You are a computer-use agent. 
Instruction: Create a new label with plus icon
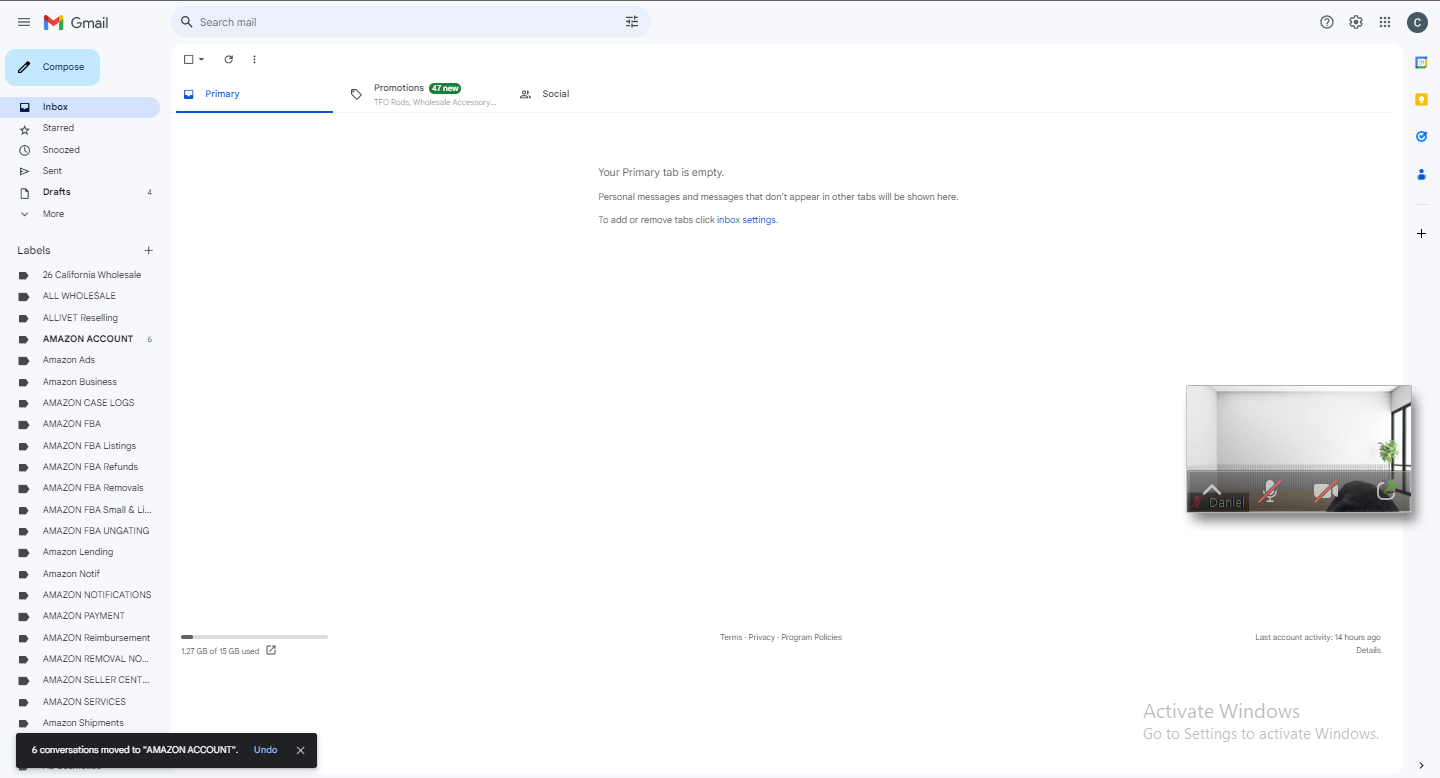click(x=149, y=250)
